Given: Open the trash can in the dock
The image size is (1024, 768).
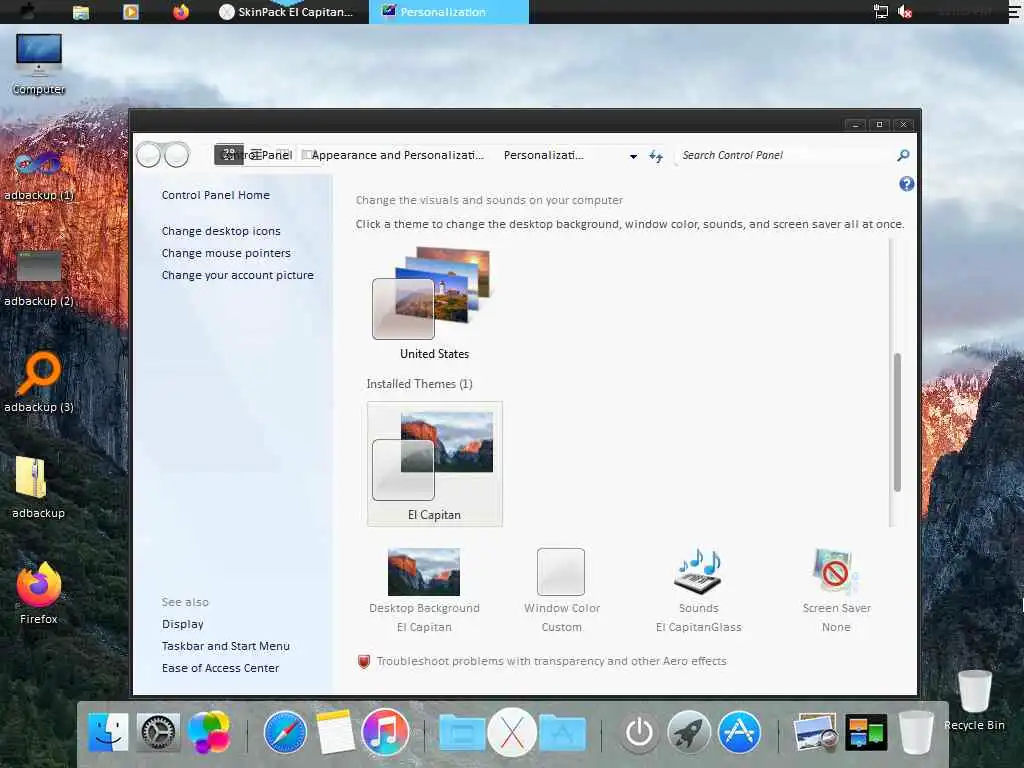Looking at the screenshot, I should [916, 732].
